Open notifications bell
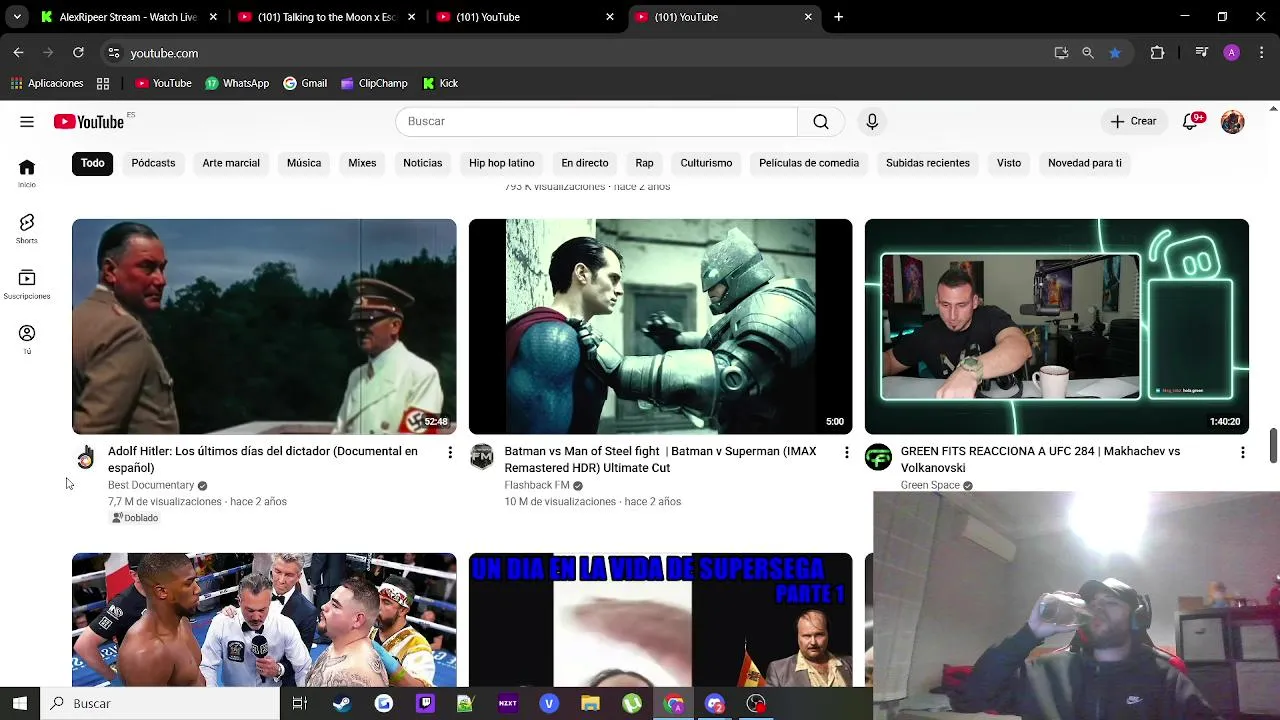1280x720 pixels. 1190,122
